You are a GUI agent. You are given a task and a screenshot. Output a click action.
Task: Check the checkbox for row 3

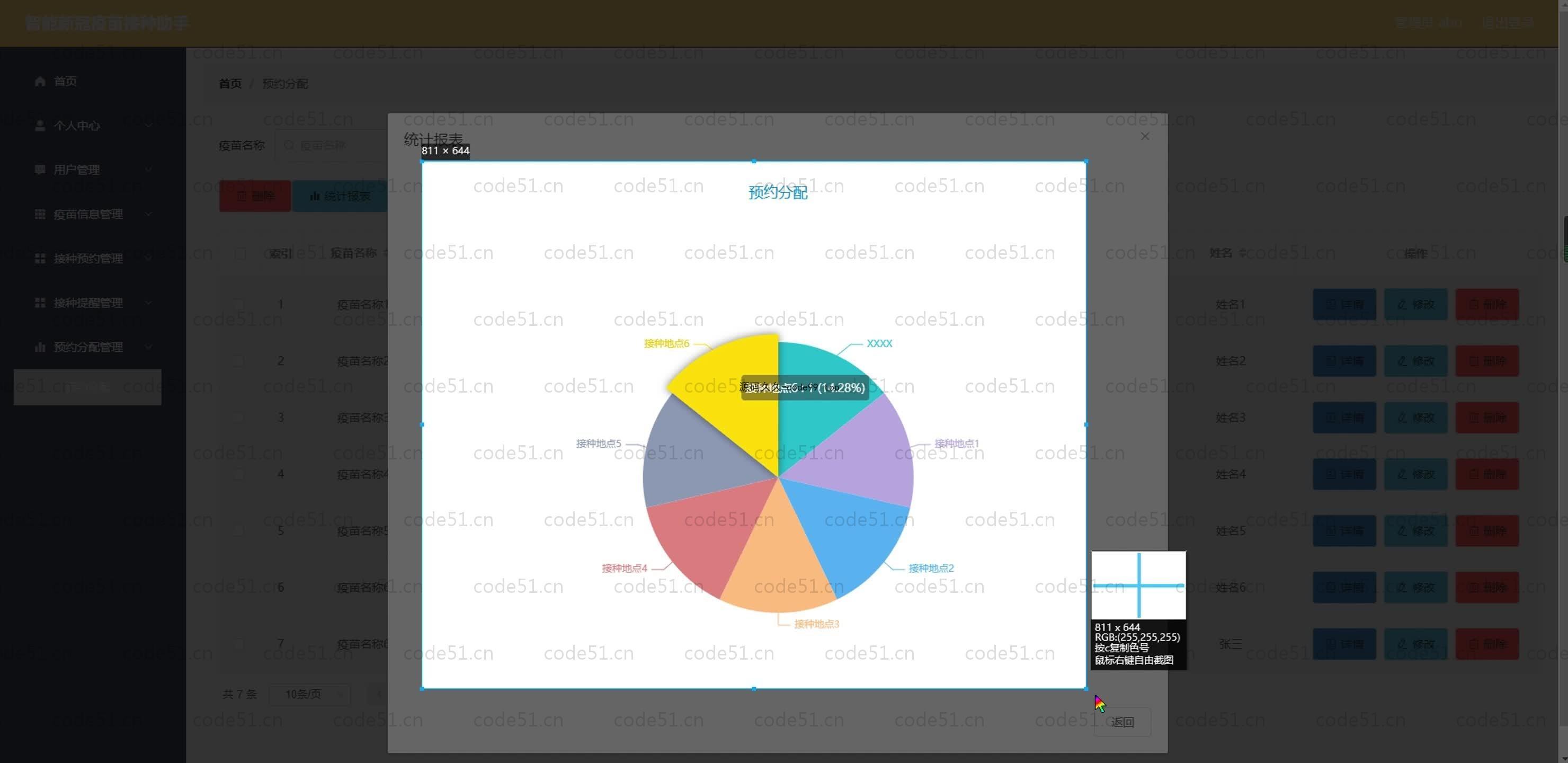(239, 417)
